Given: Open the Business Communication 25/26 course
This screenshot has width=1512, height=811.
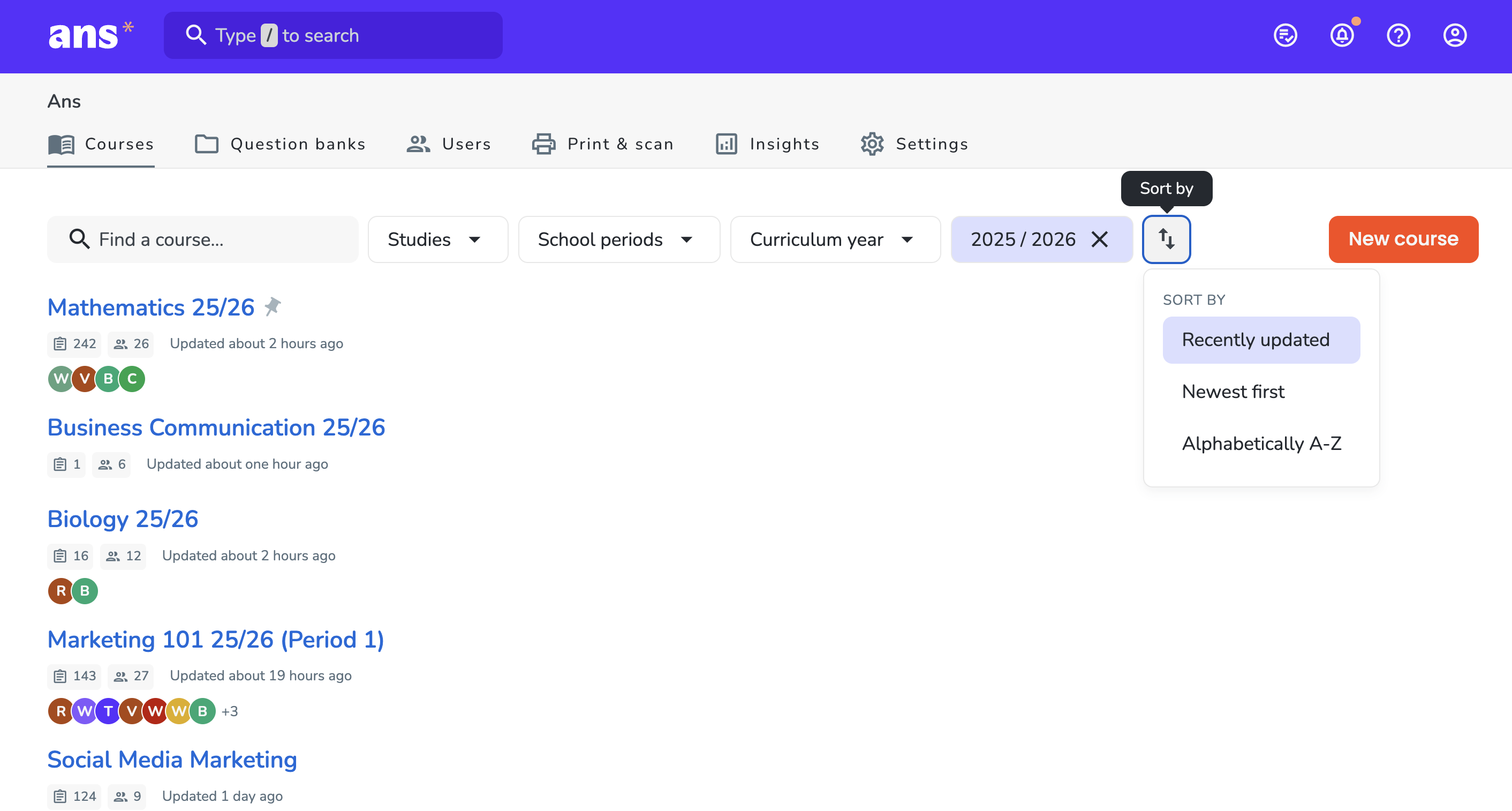Looking at the screenshot, I should [x=216, y=427].
